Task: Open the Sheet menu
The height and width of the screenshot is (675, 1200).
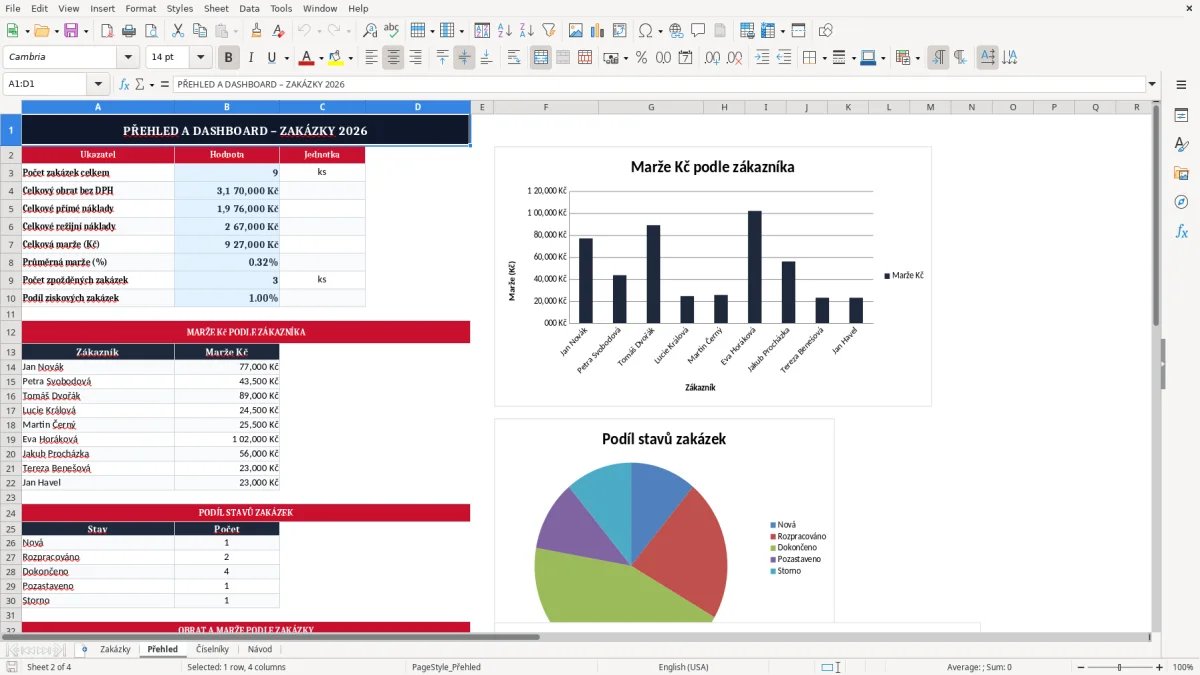Action: pos(216,8)
